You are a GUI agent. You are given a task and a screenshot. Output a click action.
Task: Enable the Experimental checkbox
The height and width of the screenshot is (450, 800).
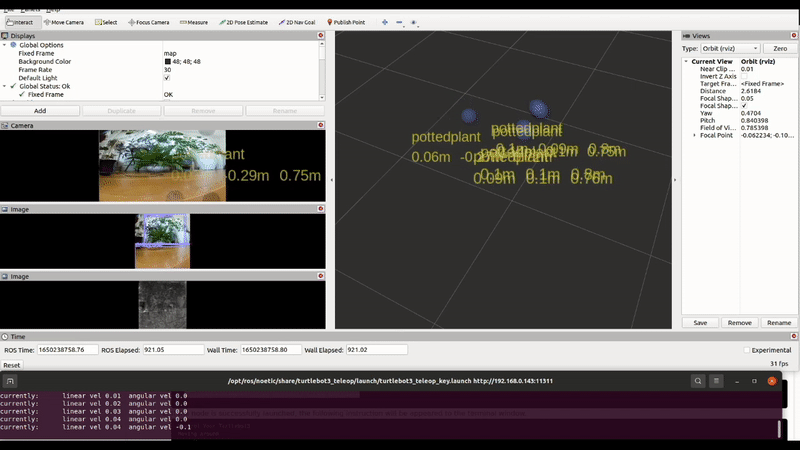tap(747, 350)
